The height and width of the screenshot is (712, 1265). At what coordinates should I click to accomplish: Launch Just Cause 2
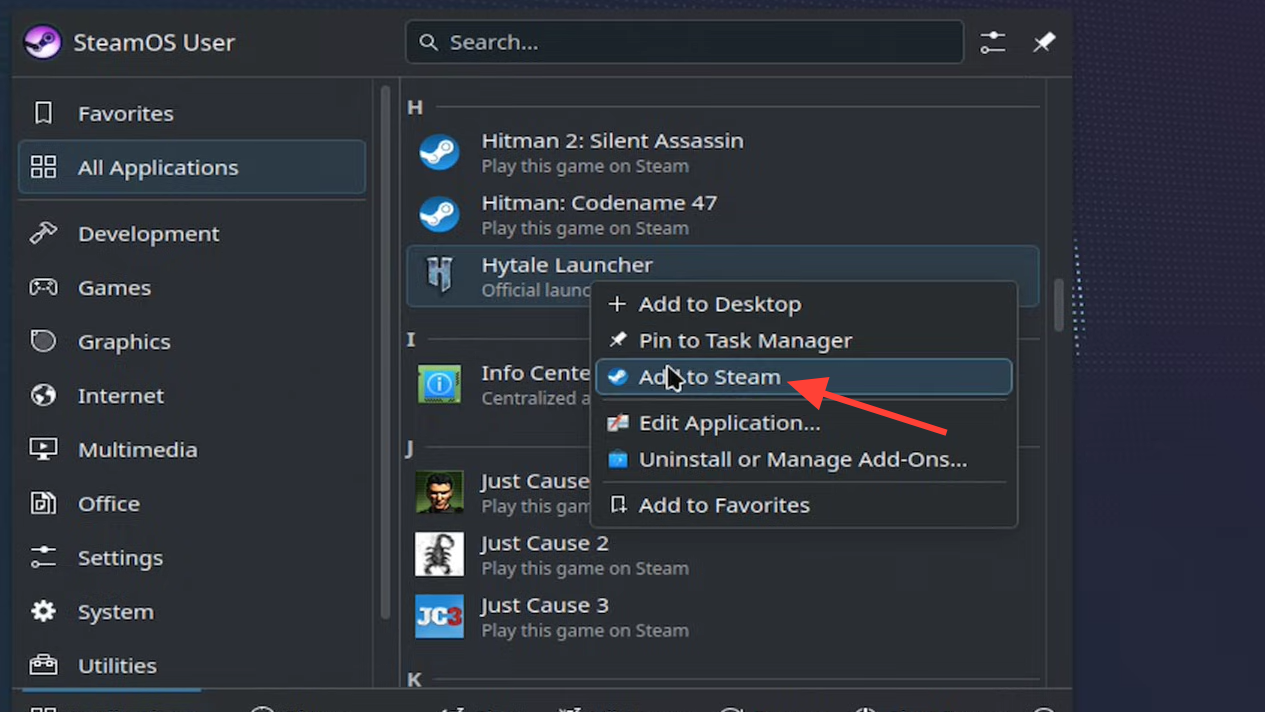click(x=723, y=554)
